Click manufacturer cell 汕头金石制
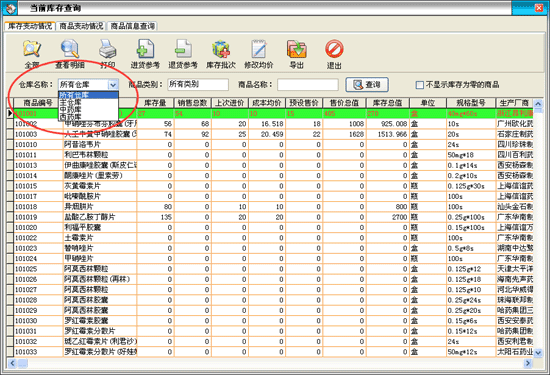This screenshot has height=375, width=550. 515,207
